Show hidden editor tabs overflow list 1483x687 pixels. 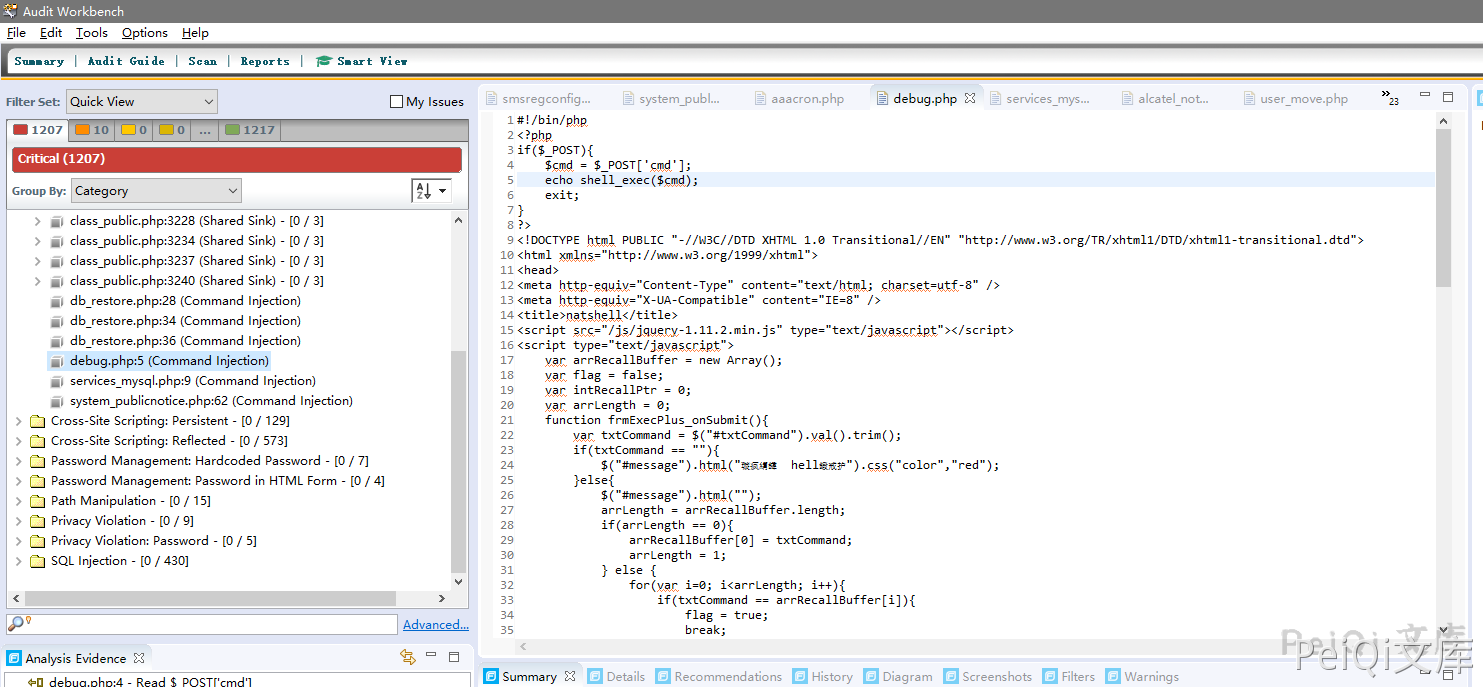click(x=1390, y=97)
